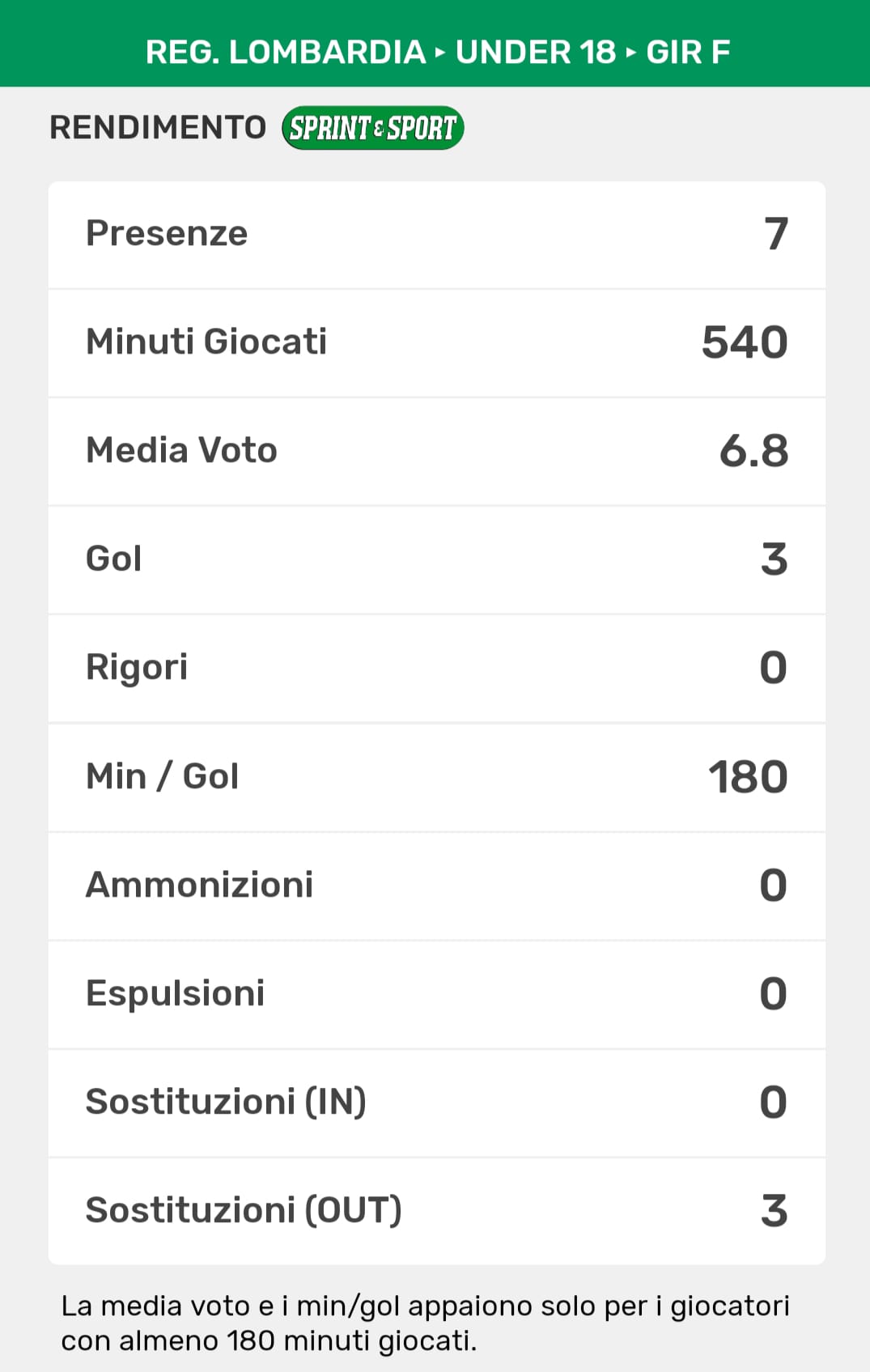
Task: Click the 540 minutes value
Action: [745, 342]
